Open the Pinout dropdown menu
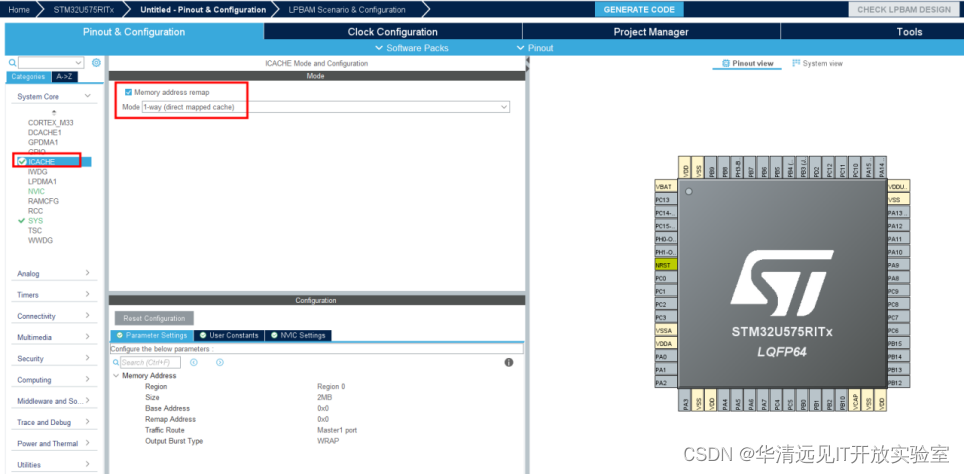The width and height of the screenshot is (964, 474). 535,48
